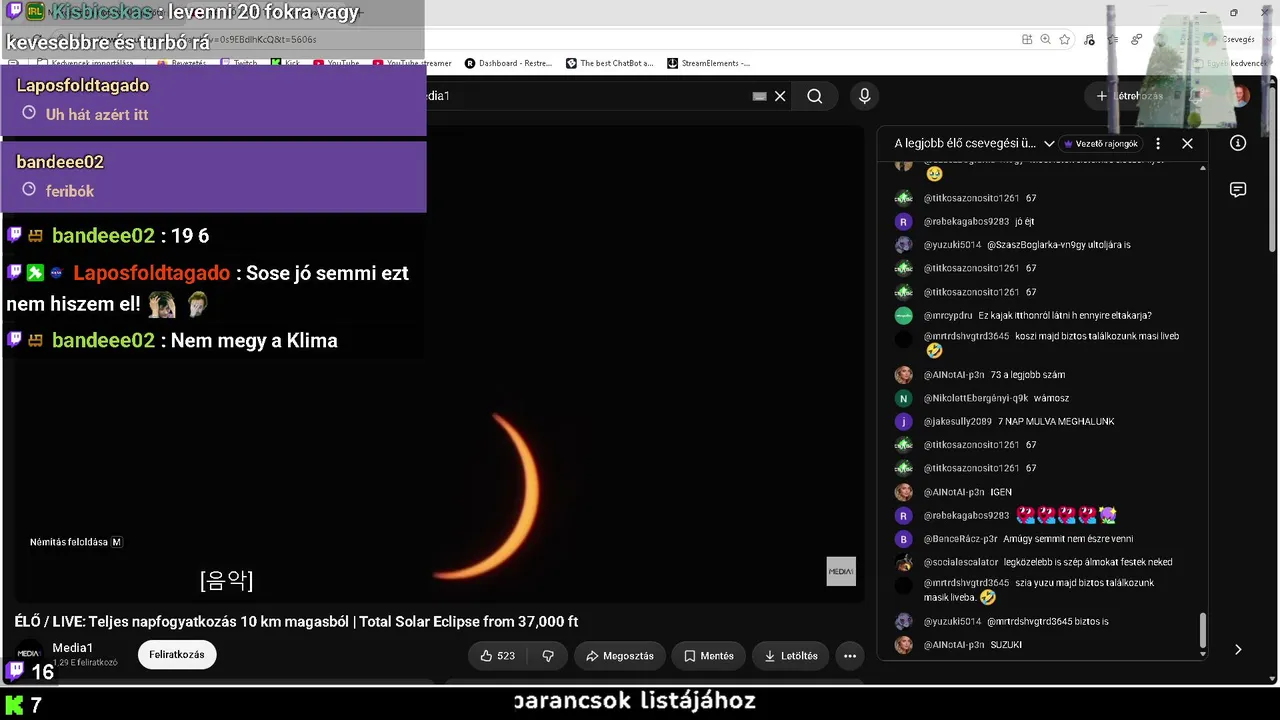Open the live chat three-dot menu
The image size is (1280, 720).
tap(1158, 144)
